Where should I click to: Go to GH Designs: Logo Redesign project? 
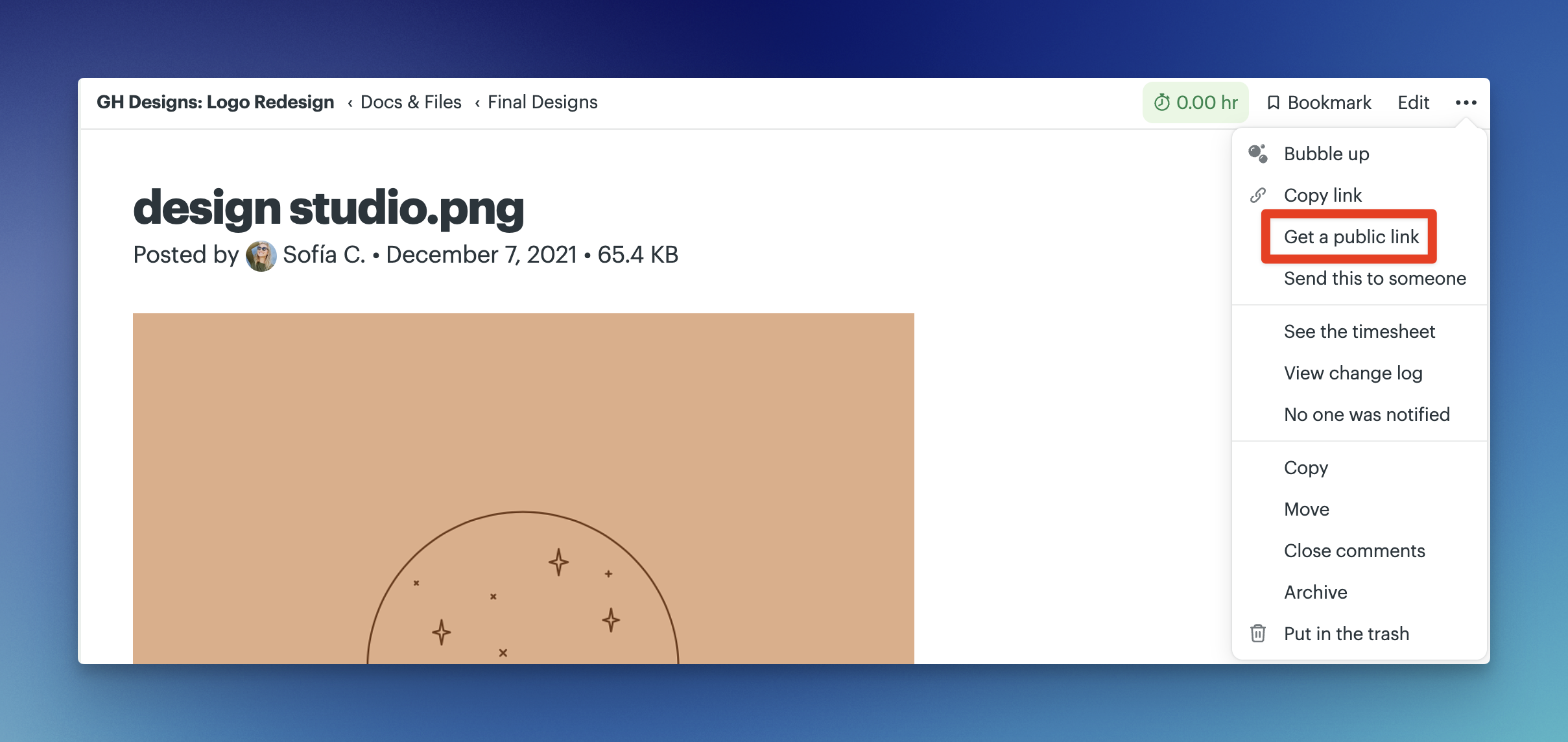(x=215, y=102)
